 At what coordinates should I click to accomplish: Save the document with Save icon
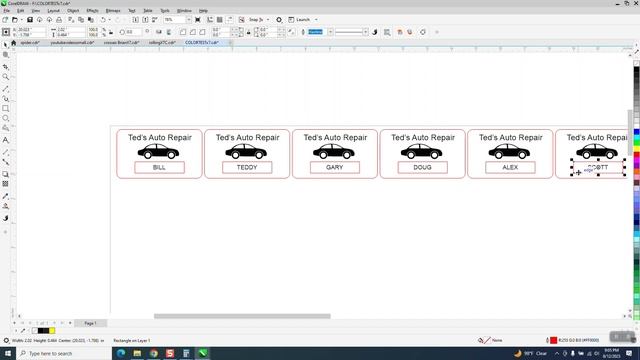(30, 20)
